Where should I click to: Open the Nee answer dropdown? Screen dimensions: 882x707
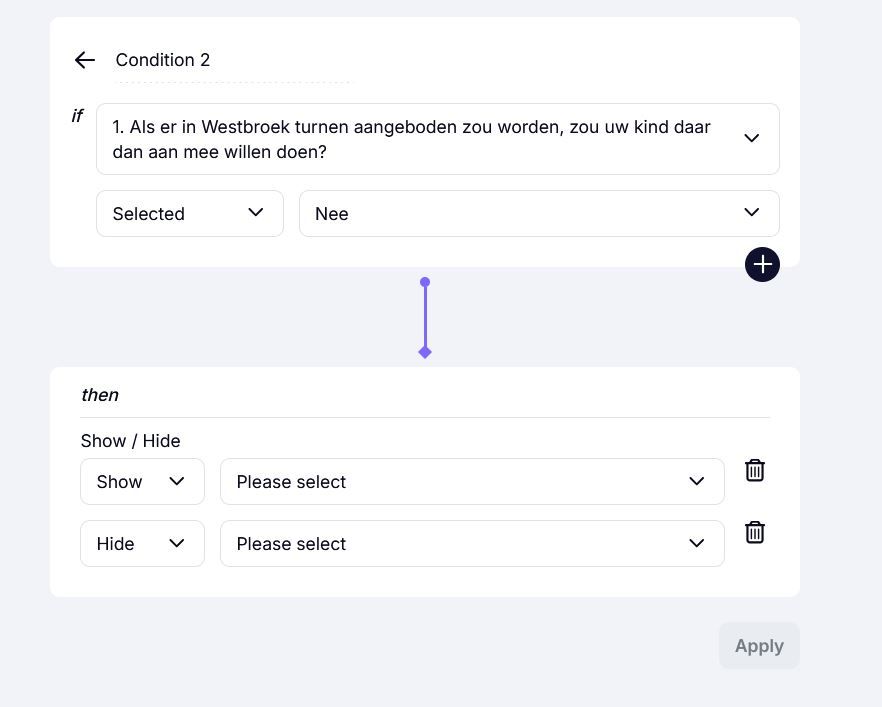(539, 213)
